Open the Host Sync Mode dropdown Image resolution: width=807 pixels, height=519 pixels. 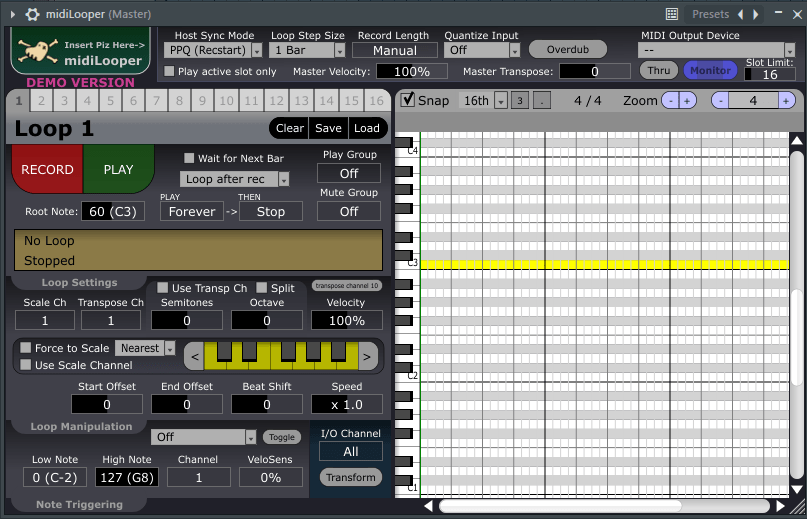257,50
